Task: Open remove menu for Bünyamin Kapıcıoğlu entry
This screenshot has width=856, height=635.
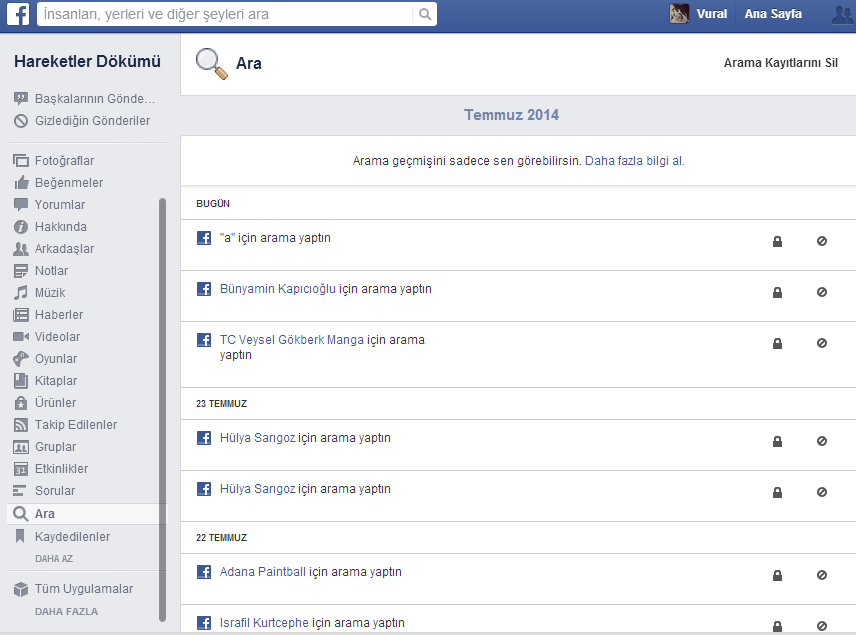Action: [x=822, y=292]
